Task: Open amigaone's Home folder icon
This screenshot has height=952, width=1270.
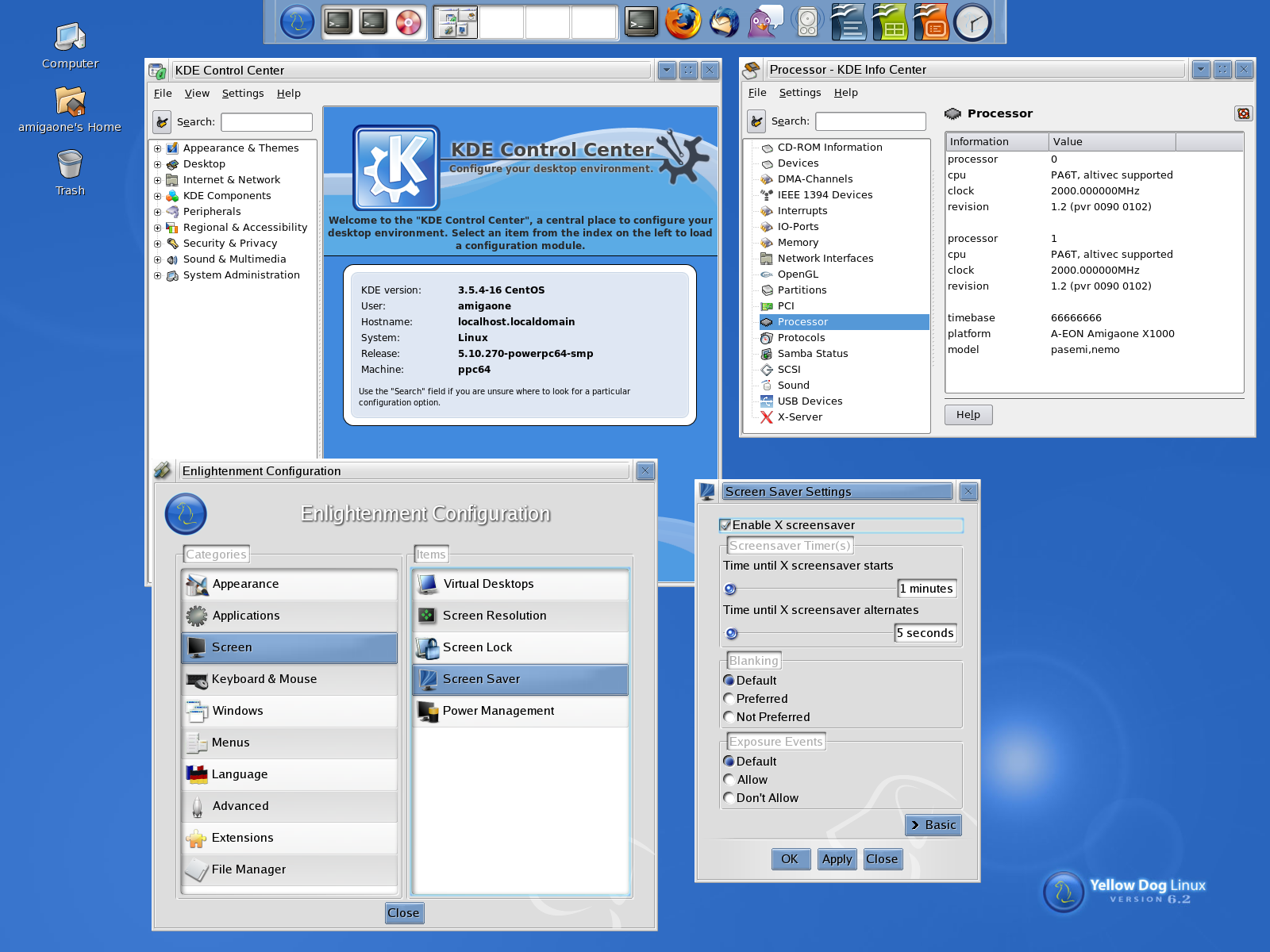Action: (70, 109)
